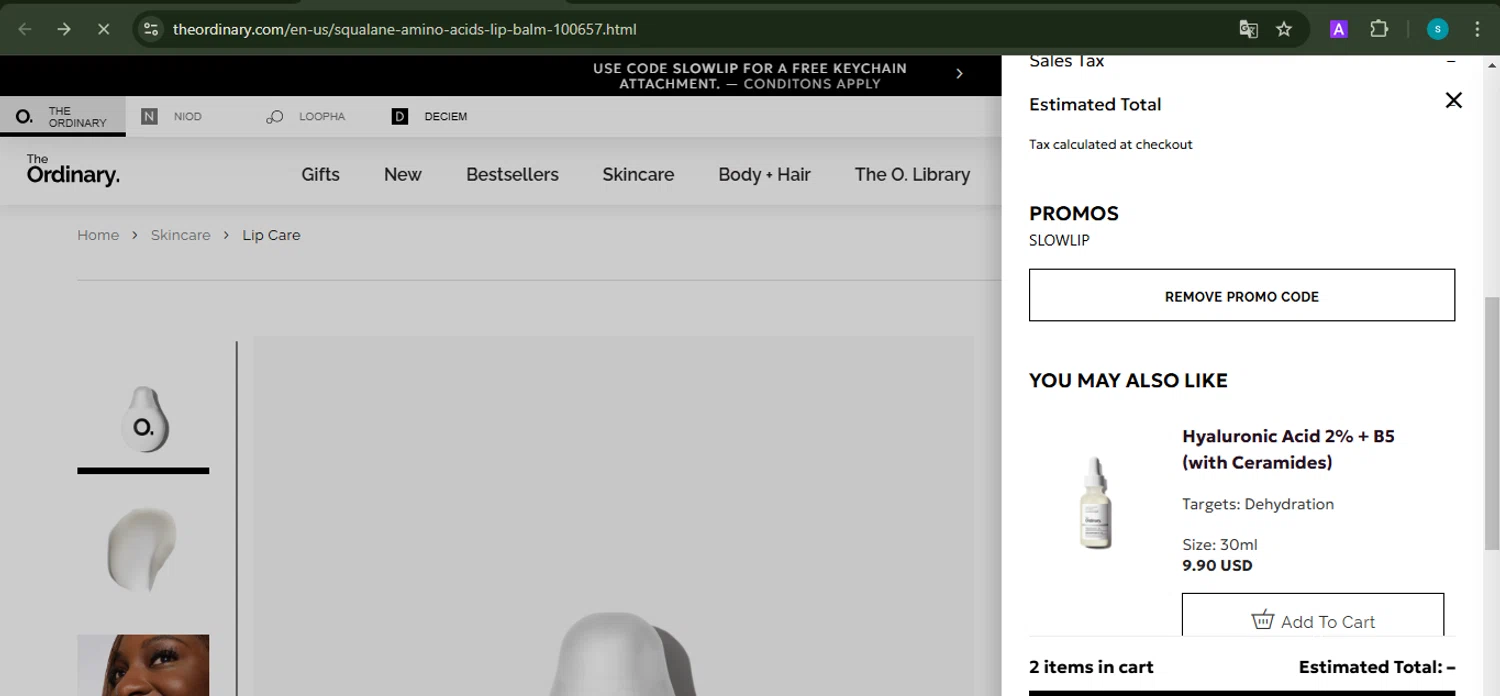Click the SLOWLIP promo banner text
This screenshot has width=1500, height=696.
click(x=750, y=76)
